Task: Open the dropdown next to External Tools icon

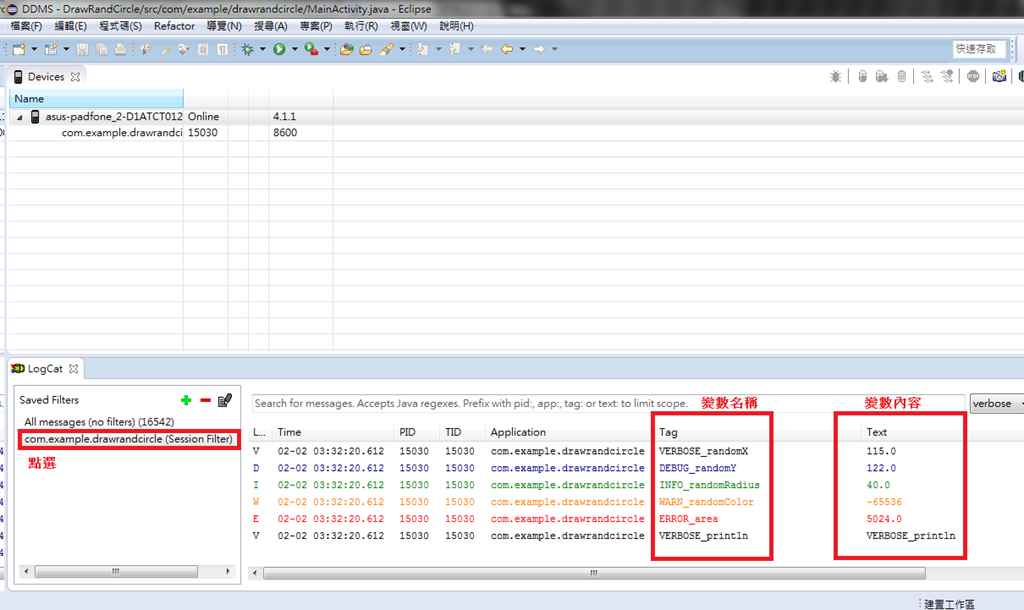Action: [x=327, y=49]
